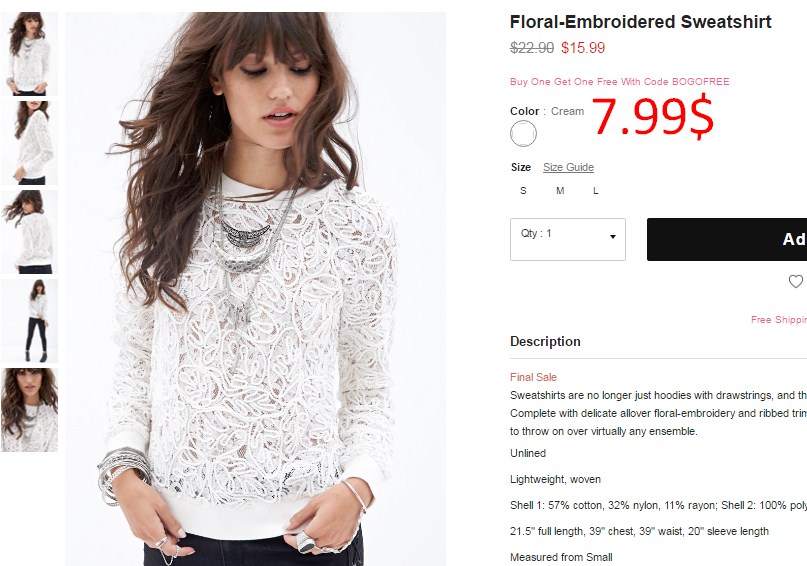807x566 pixels.
Task: Select the first front-view thumbnail
Action: 29,54
